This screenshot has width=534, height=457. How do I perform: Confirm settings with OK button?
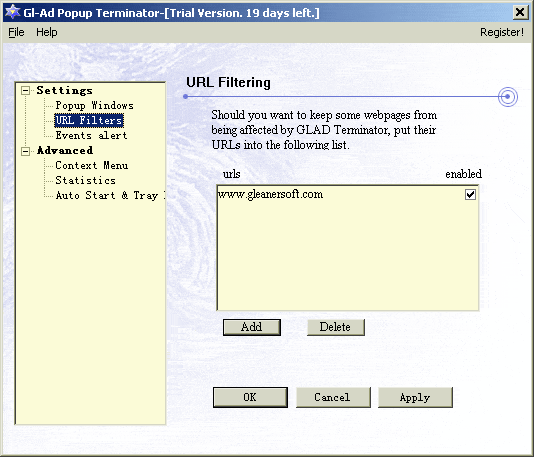(250, 397)
